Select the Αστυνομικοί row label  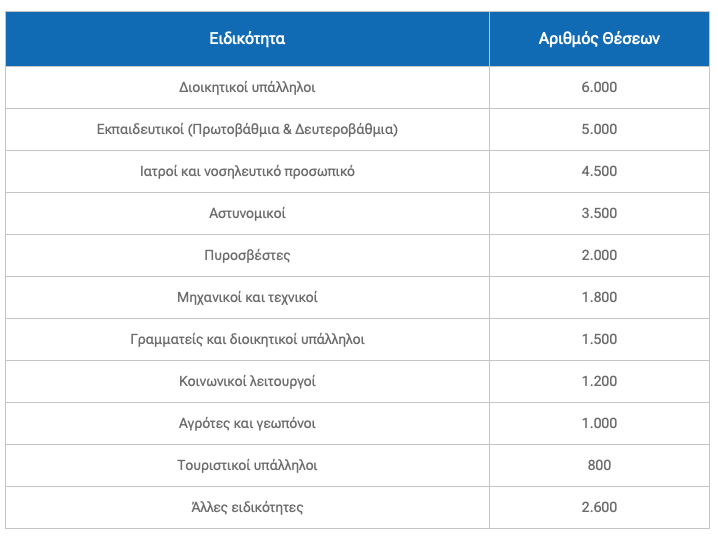point(247,213)
